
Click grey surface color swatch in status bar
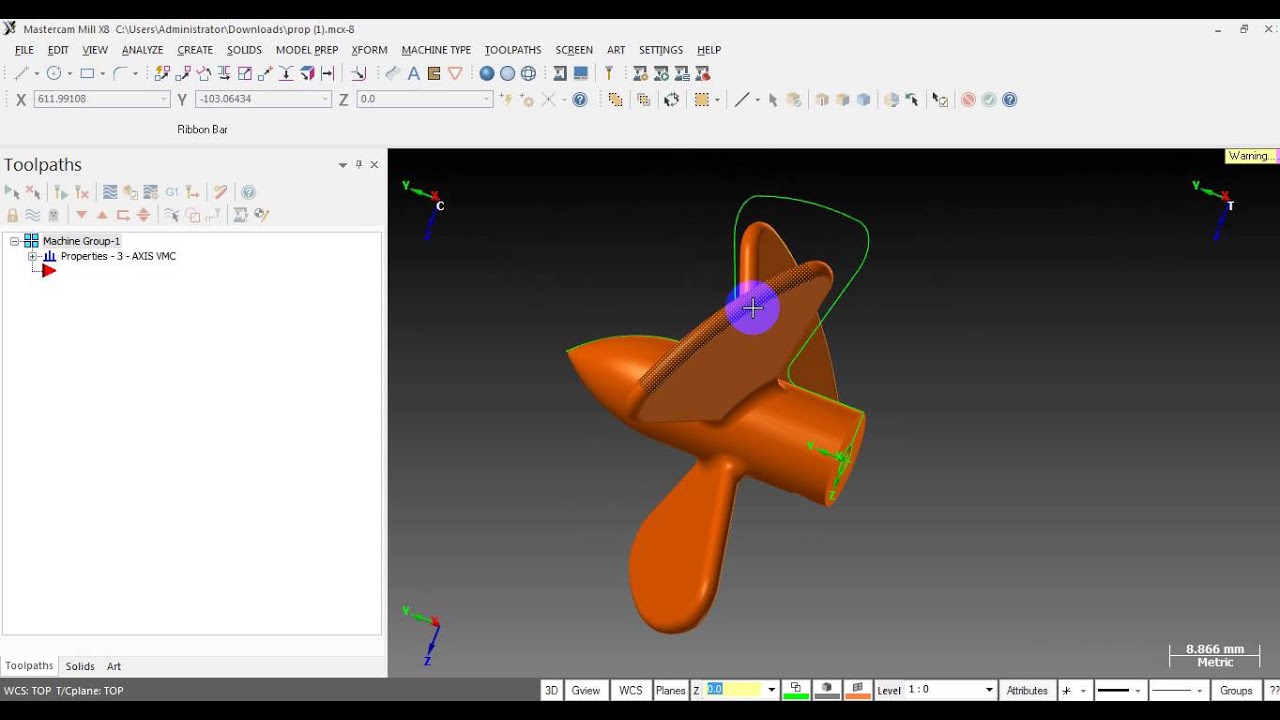click(x=827, y=690)
